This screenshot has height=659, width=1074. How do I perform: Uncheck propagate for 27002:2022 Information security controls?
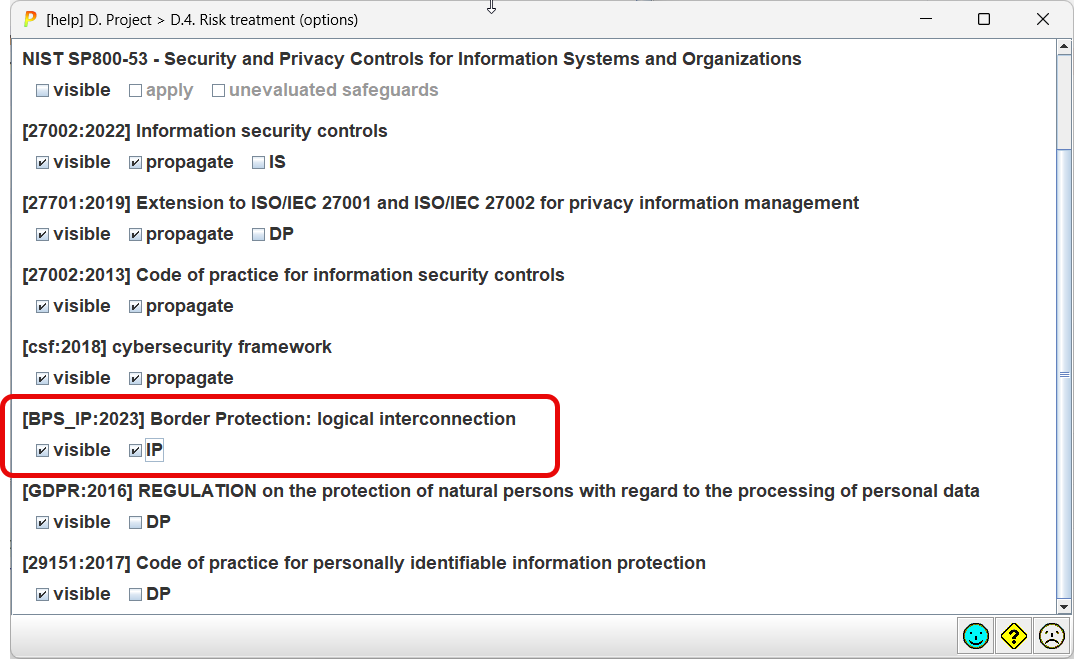pos(135,163)
